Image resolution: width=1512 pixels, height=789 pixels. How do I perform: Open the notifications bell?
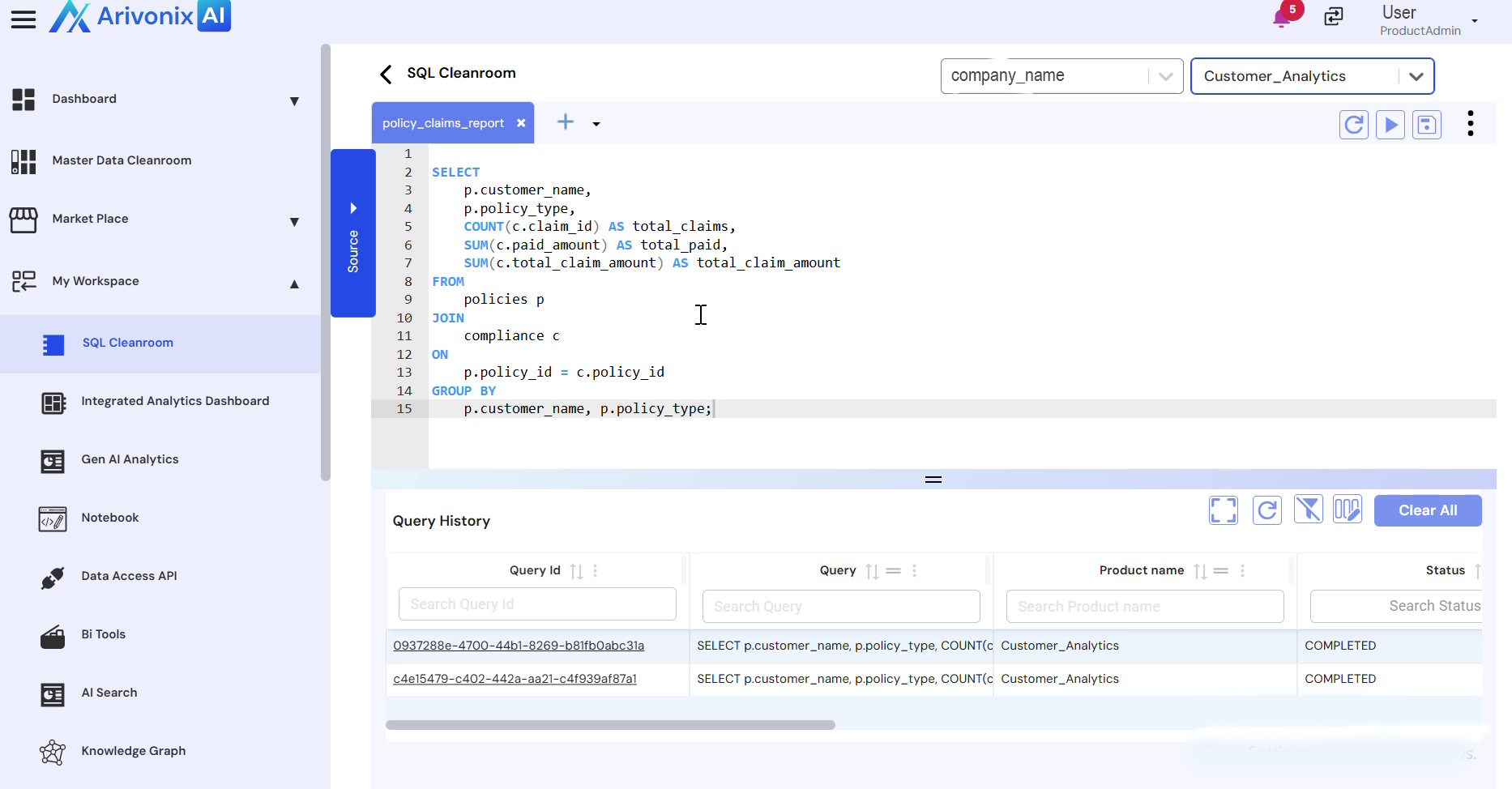(x=1282, y=17)
